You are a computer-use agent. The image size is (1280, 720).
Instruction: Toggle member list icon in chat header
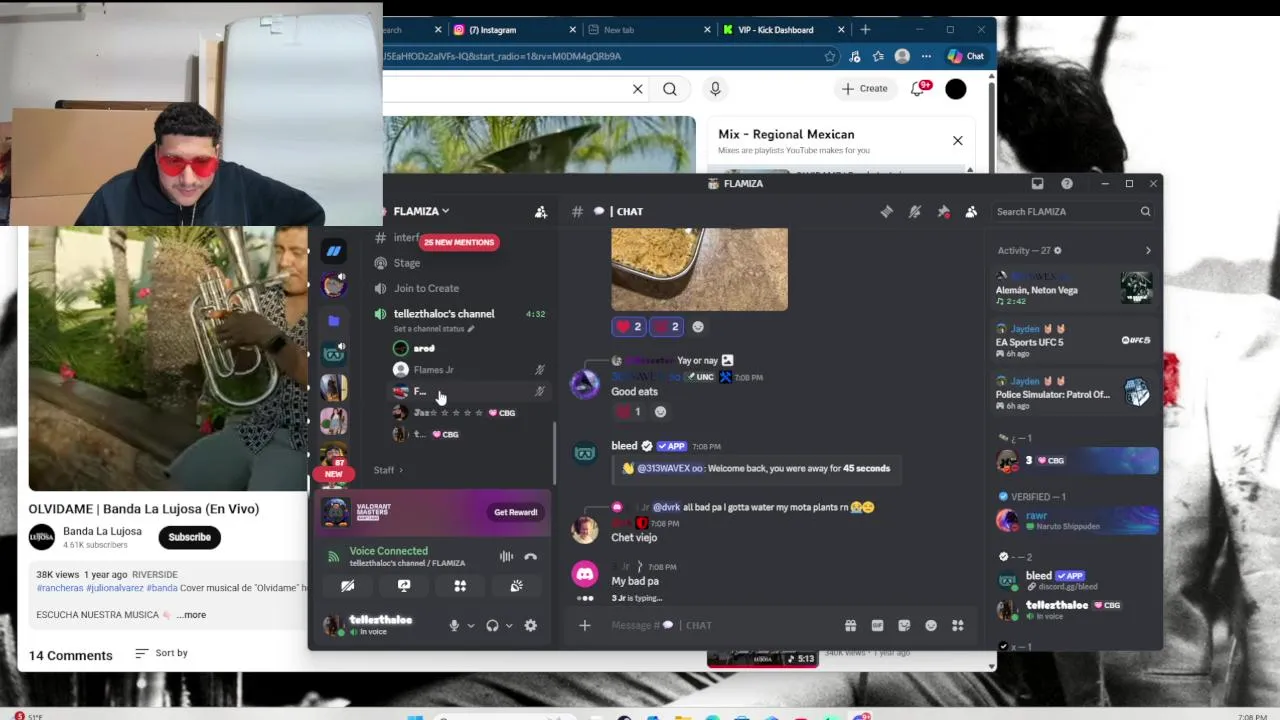pos(971,211)
